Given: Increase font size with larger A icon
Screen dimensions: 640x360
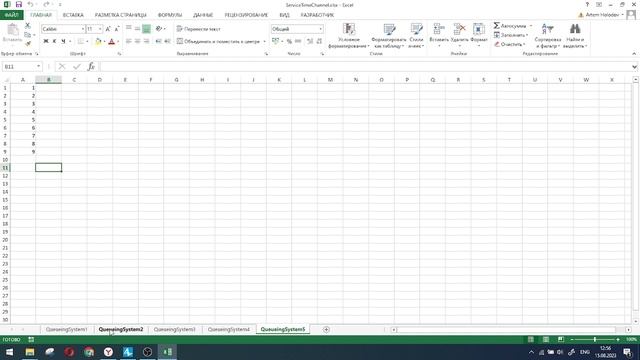Looking at the screenshot, I should coord(108,29).
